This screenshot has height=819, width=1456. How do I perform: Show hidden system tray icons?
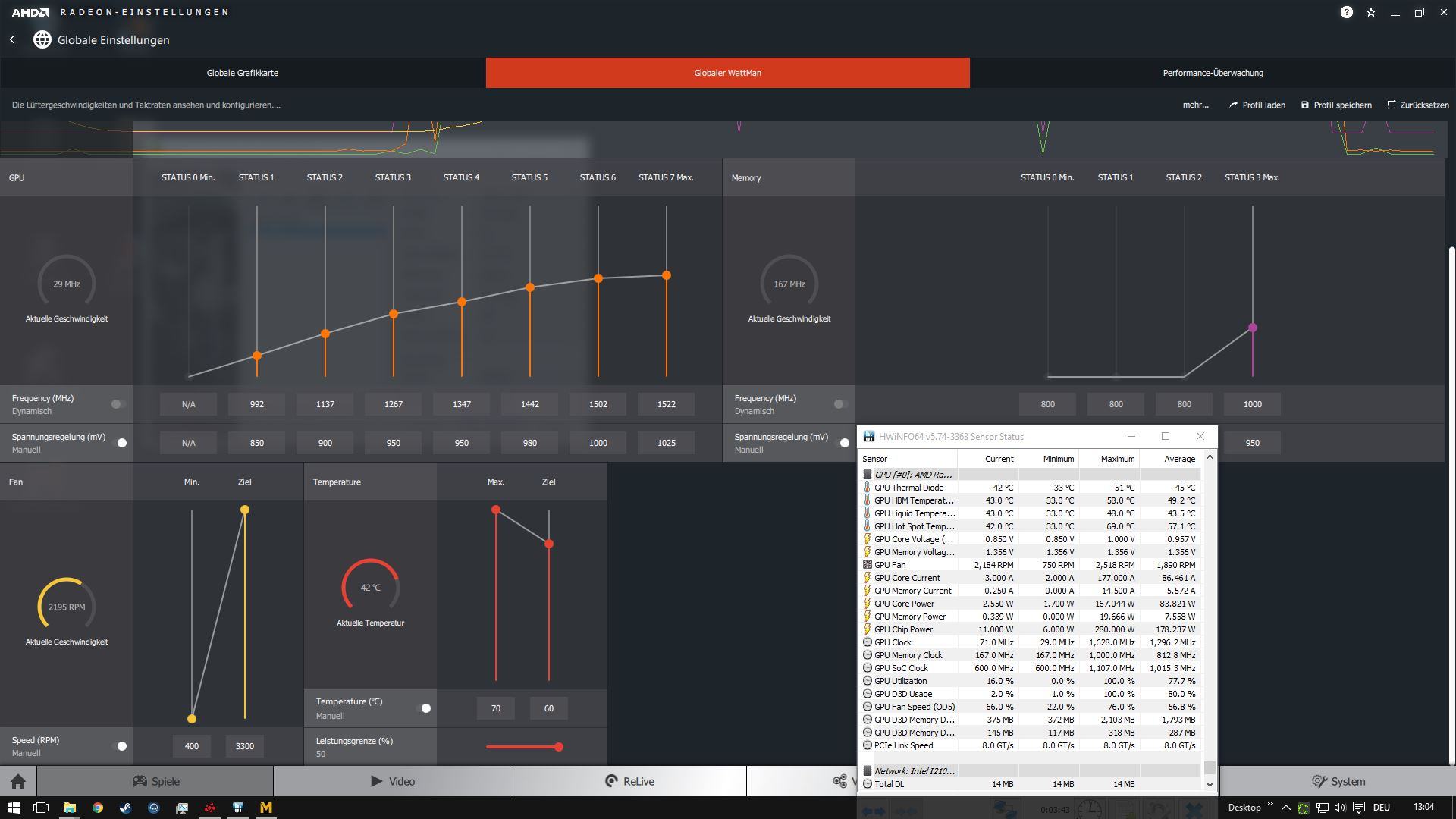[1285, 808]
